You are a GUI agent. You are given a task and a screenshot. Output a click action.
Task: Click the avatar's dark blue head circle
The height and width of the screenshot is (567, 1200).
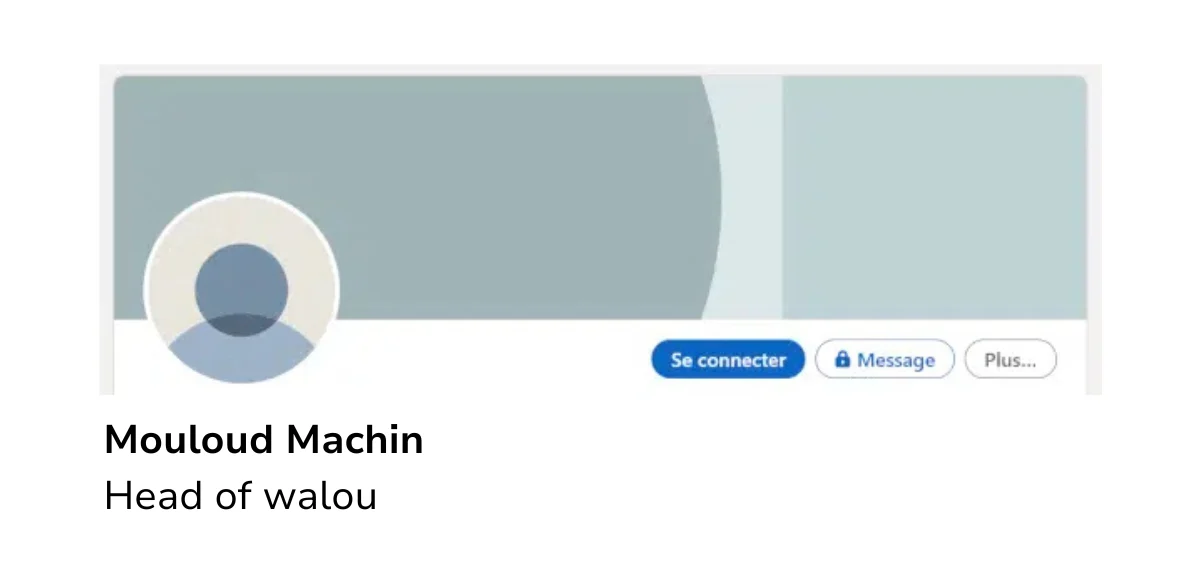coord(242,286)
